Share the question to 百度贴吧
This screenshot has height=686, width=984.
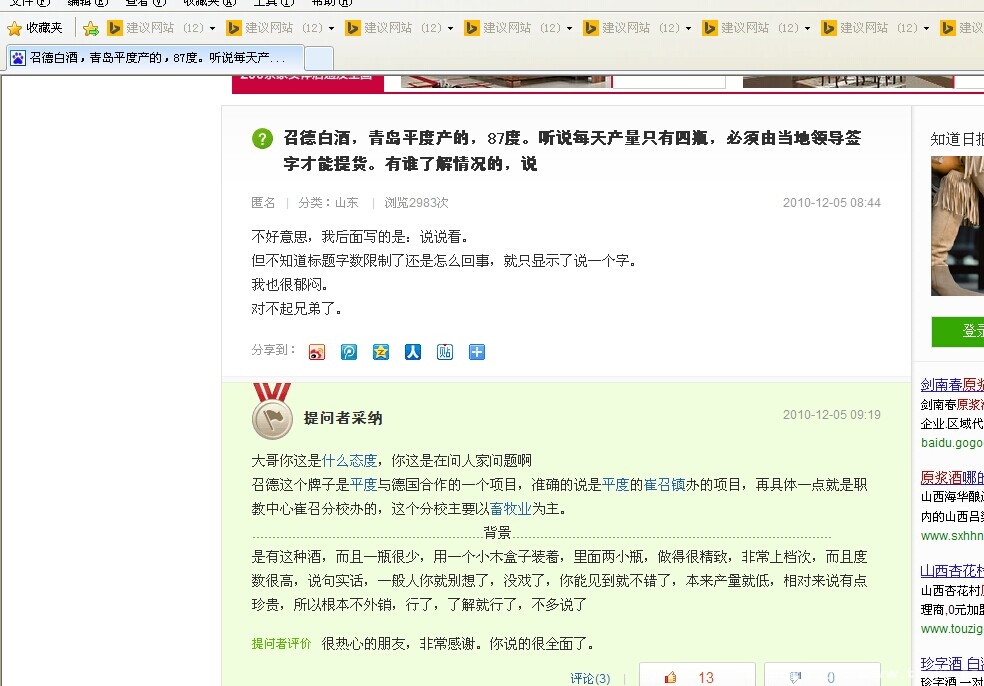(445, 352)
